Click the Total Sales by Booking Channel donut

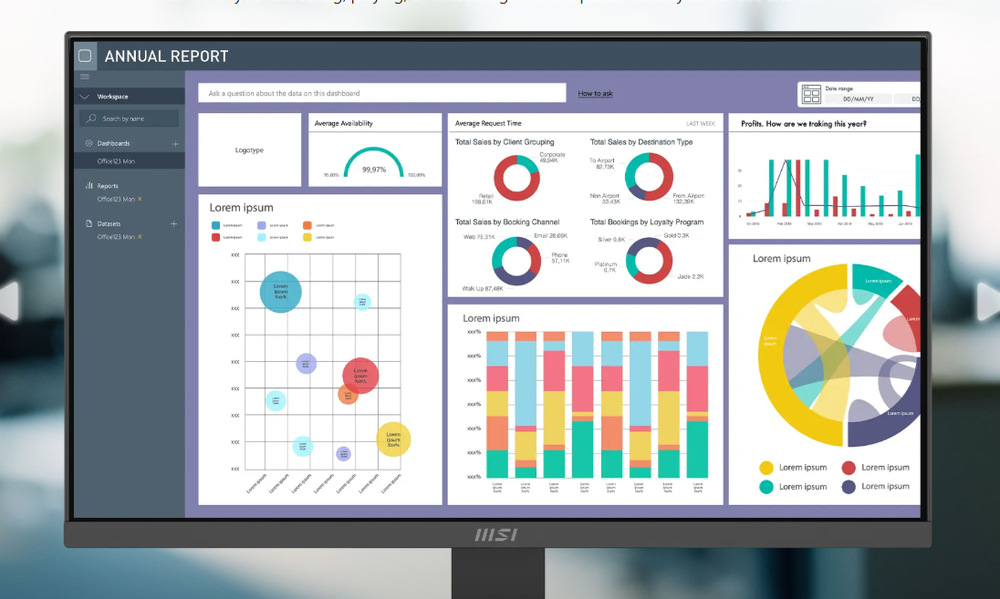[516, 261]
